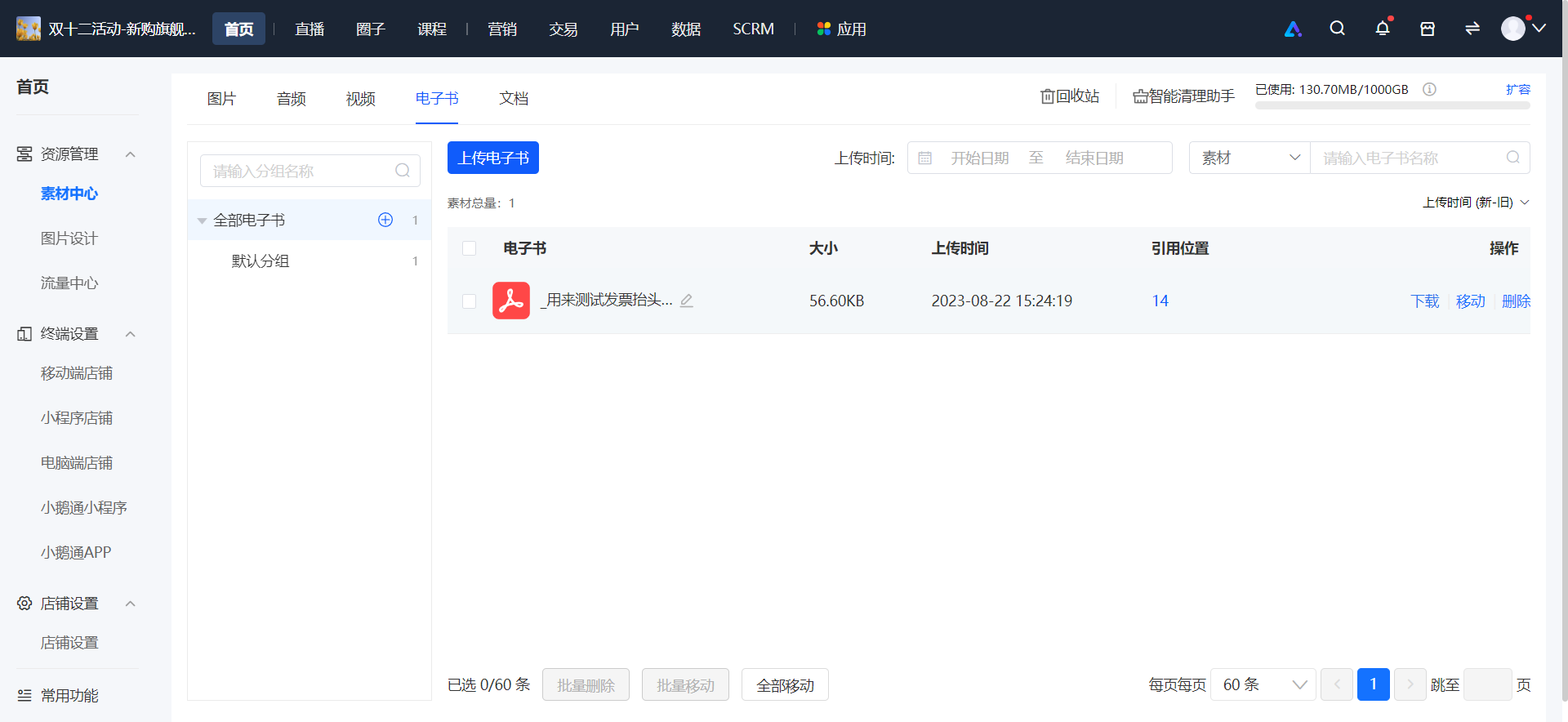
Task: Collapse the 资源管理 sidebar section
Action: click(130, 154)
